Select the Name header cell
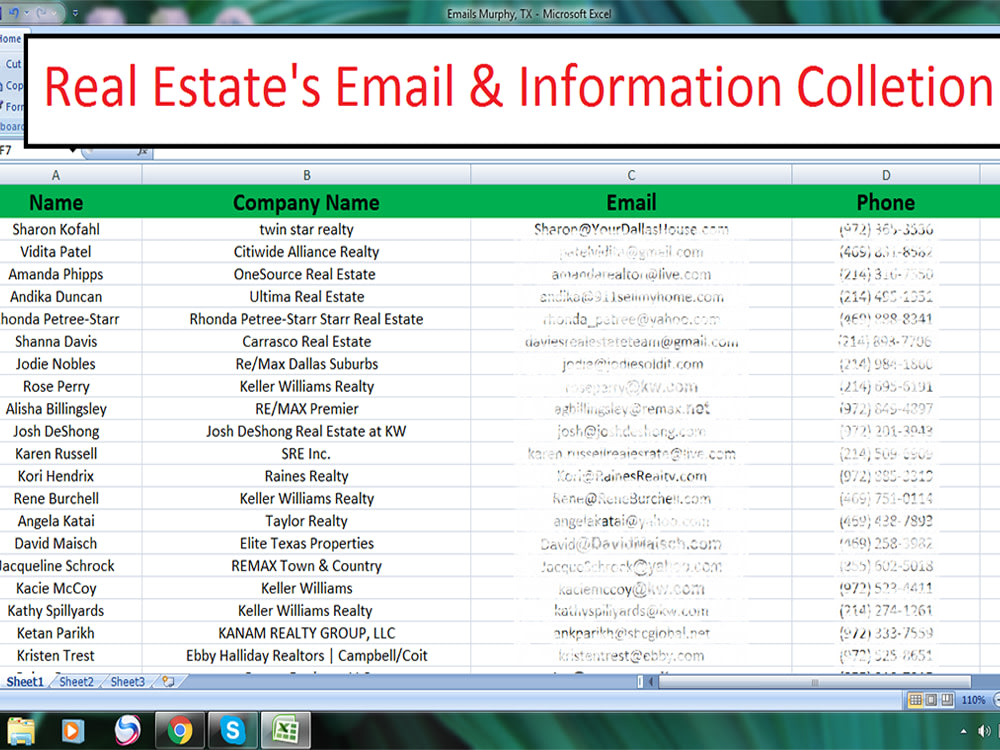 pos(56,202)
